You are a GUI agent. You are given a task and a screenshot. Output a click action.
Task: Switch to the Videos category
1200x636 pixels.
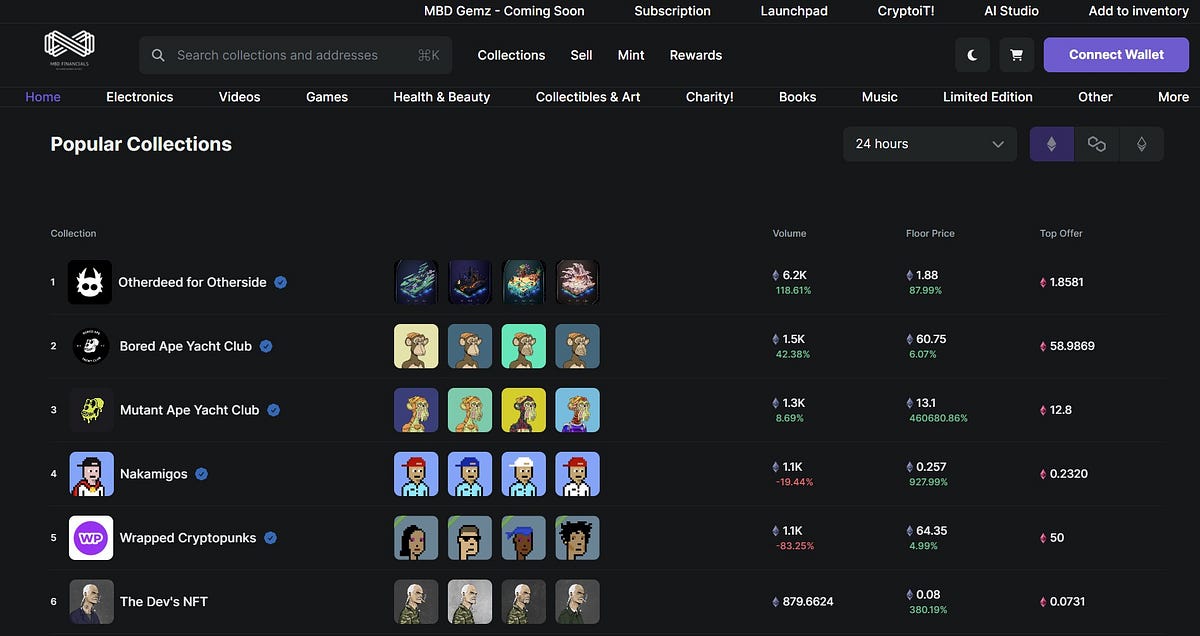click(239, 97)
